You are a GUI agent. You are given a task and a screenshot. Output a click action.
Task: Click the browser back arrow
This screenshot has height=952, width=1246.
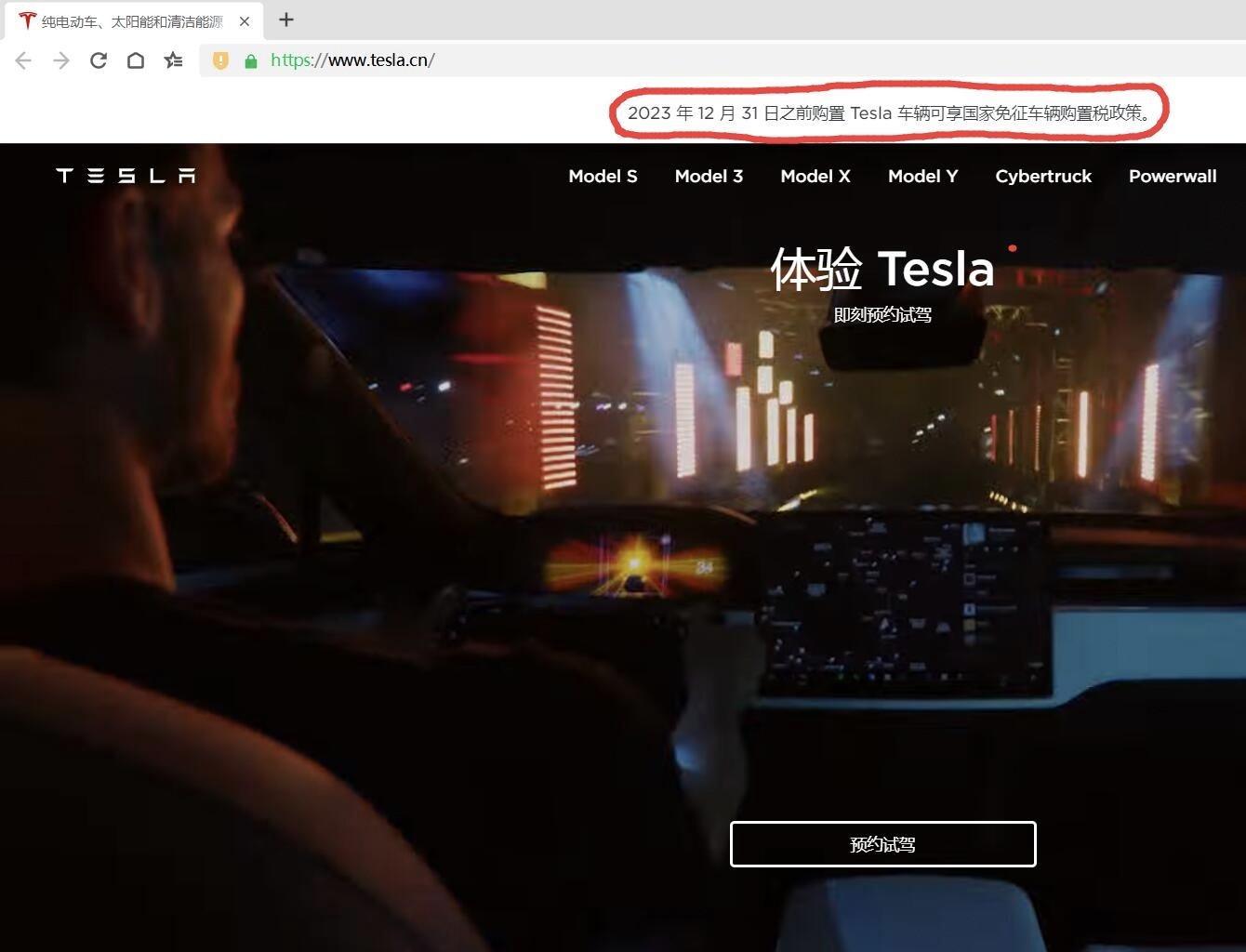pos(24,60)
